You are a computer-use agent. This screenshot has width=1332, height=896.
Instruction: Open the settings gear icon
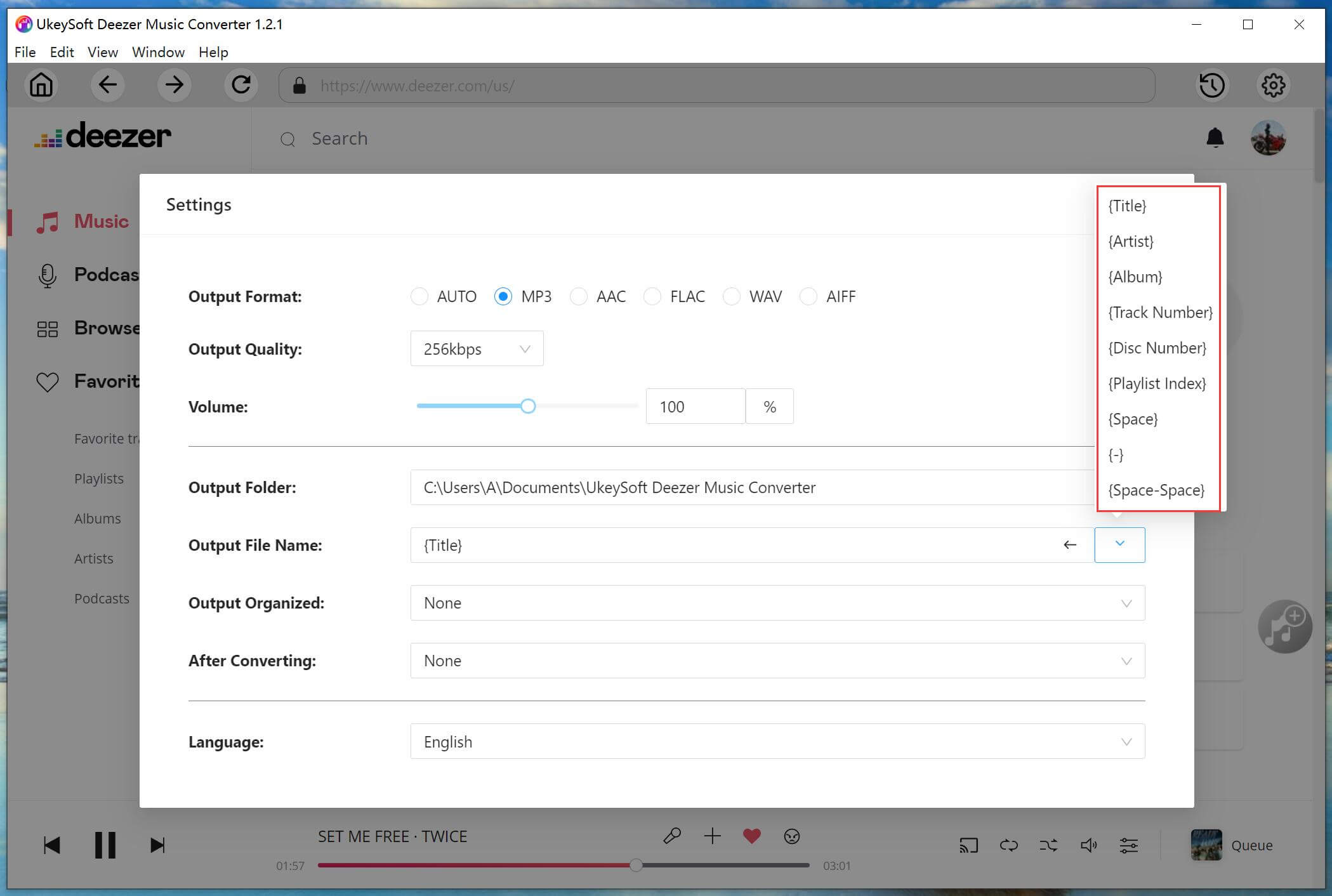coord(1273,85)
